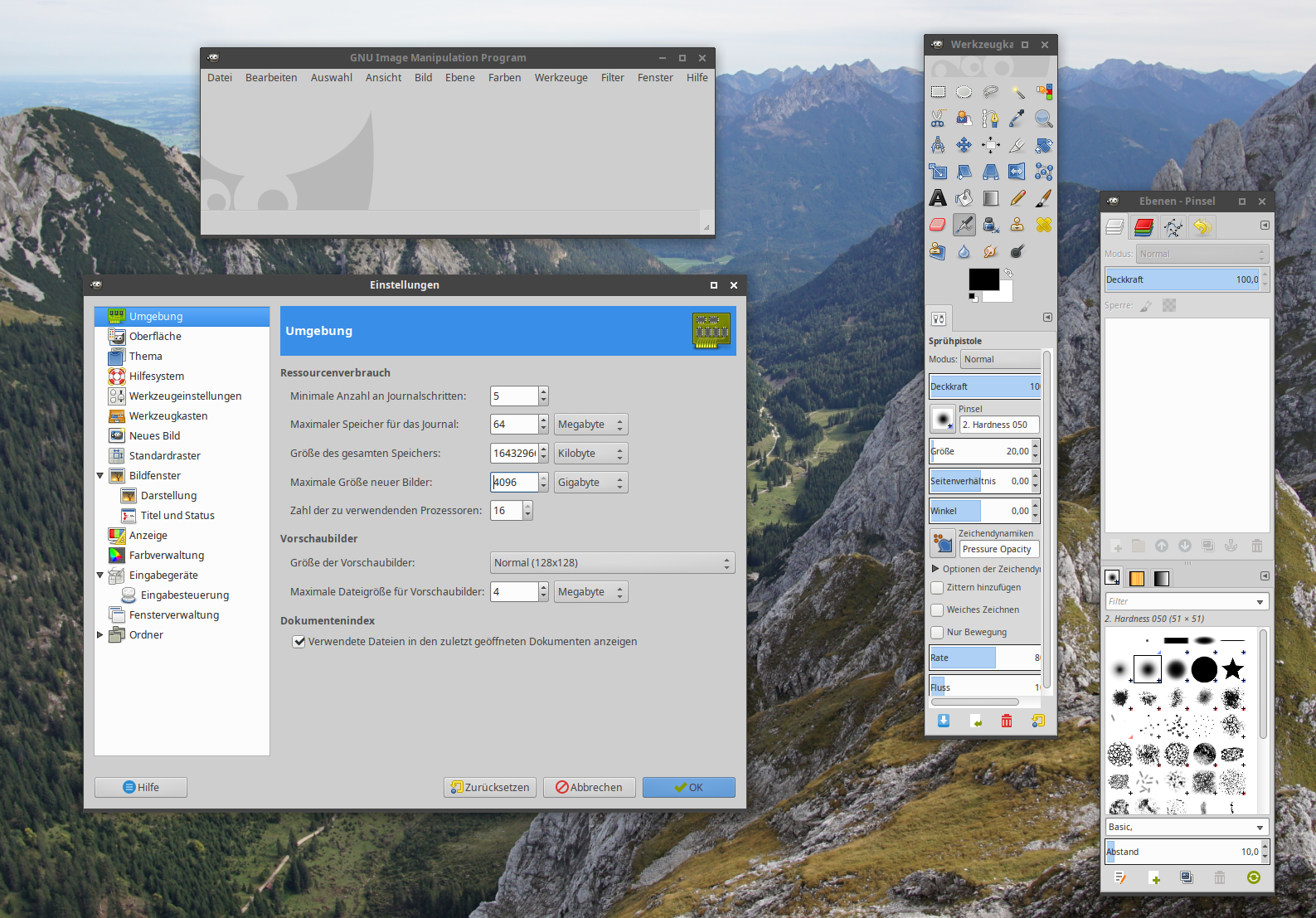This screenshot has height=918, width=1316.
Task: Select the Bucket Fill tool
Action: [x=964, y=198]
